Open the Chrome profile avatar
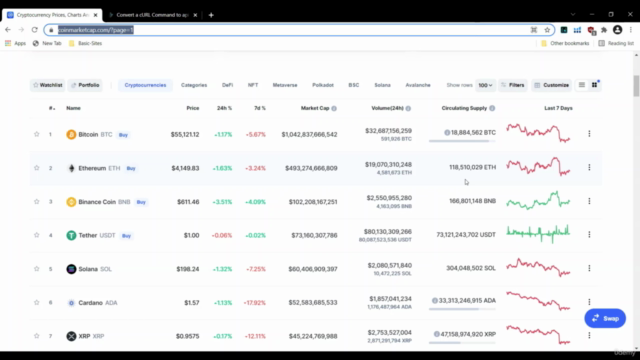Image resolution: width=640 pixels, height=360 pixels. [x=617, y=30]
